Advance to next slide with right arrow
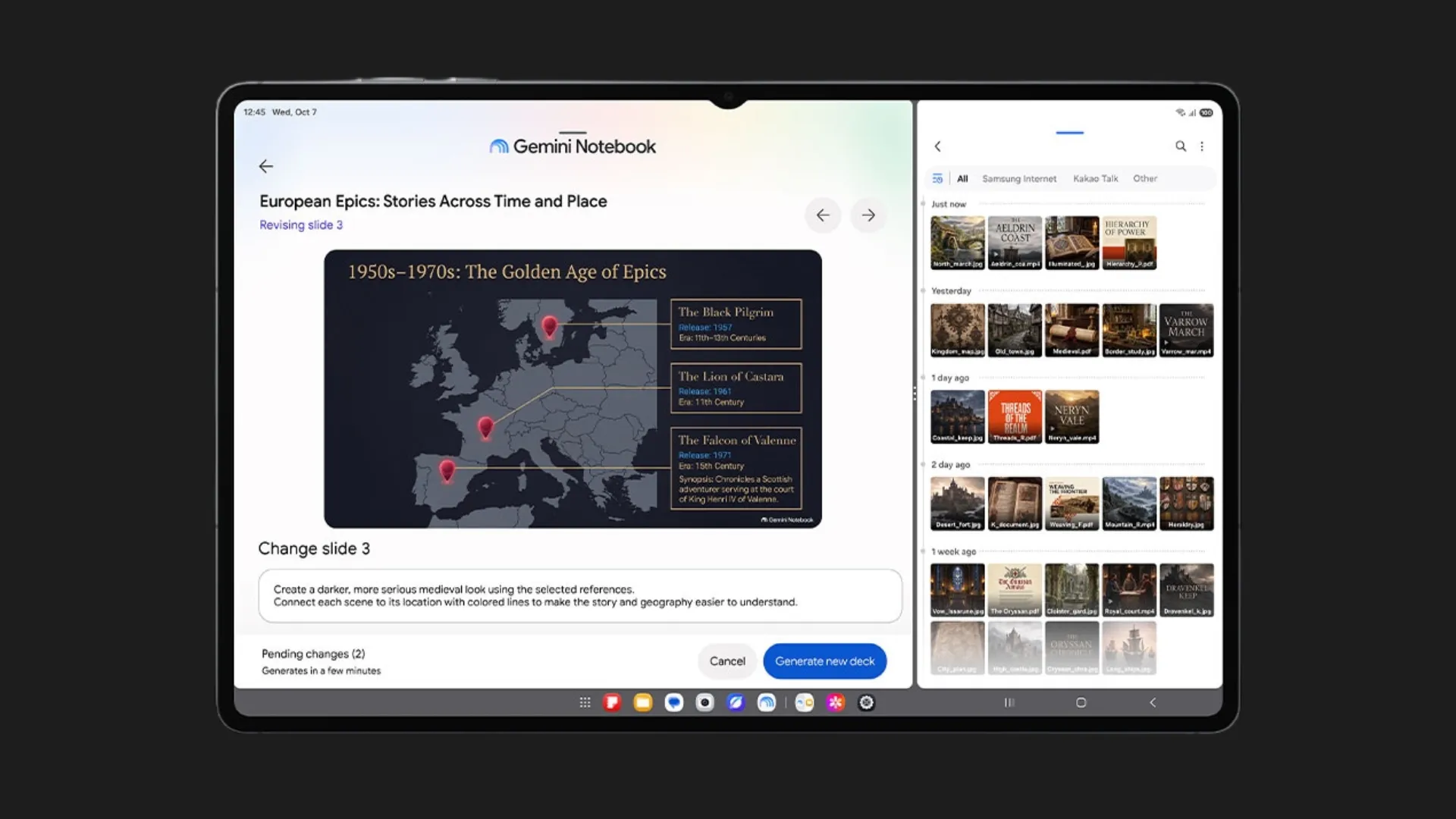This screenshot has width=1456, height=819. point(868,215)
